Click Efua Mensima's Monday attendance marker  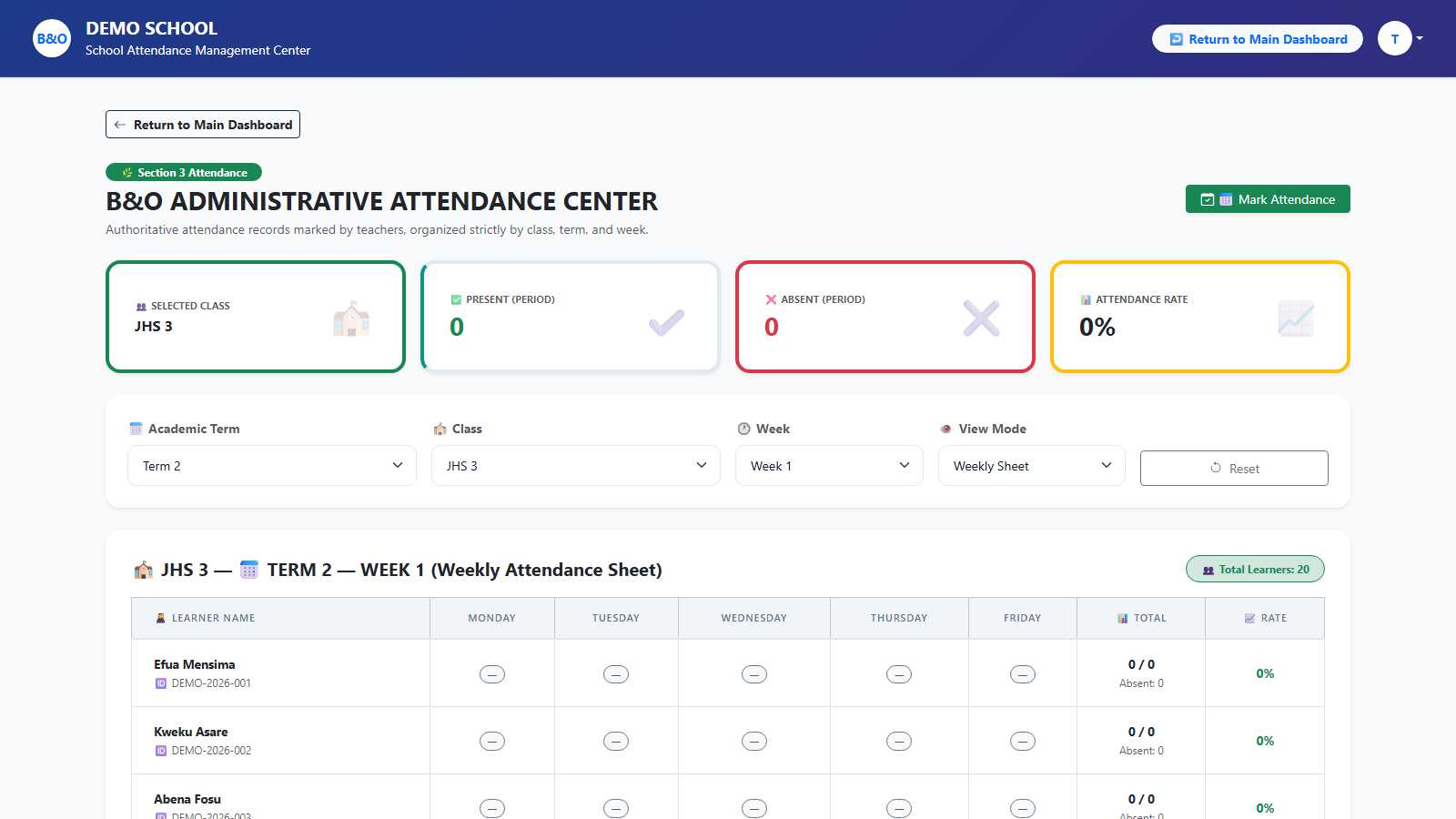[492, 674]
